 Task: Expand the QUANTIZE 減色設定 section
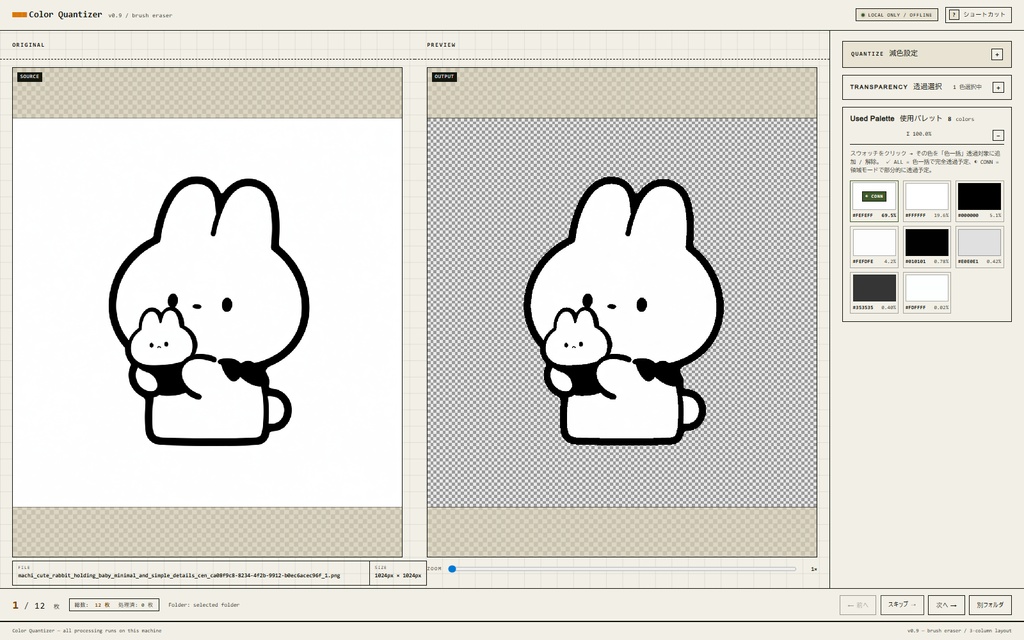pos(996,54)
